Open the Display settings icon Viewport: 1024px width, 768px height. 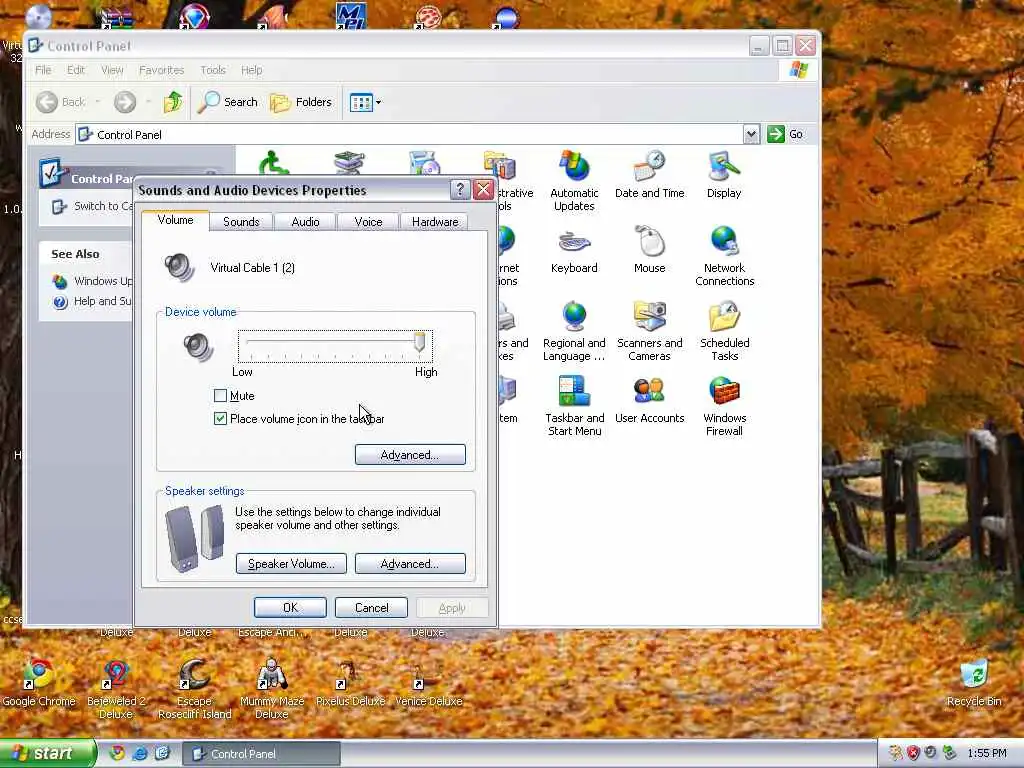[724, 174]
